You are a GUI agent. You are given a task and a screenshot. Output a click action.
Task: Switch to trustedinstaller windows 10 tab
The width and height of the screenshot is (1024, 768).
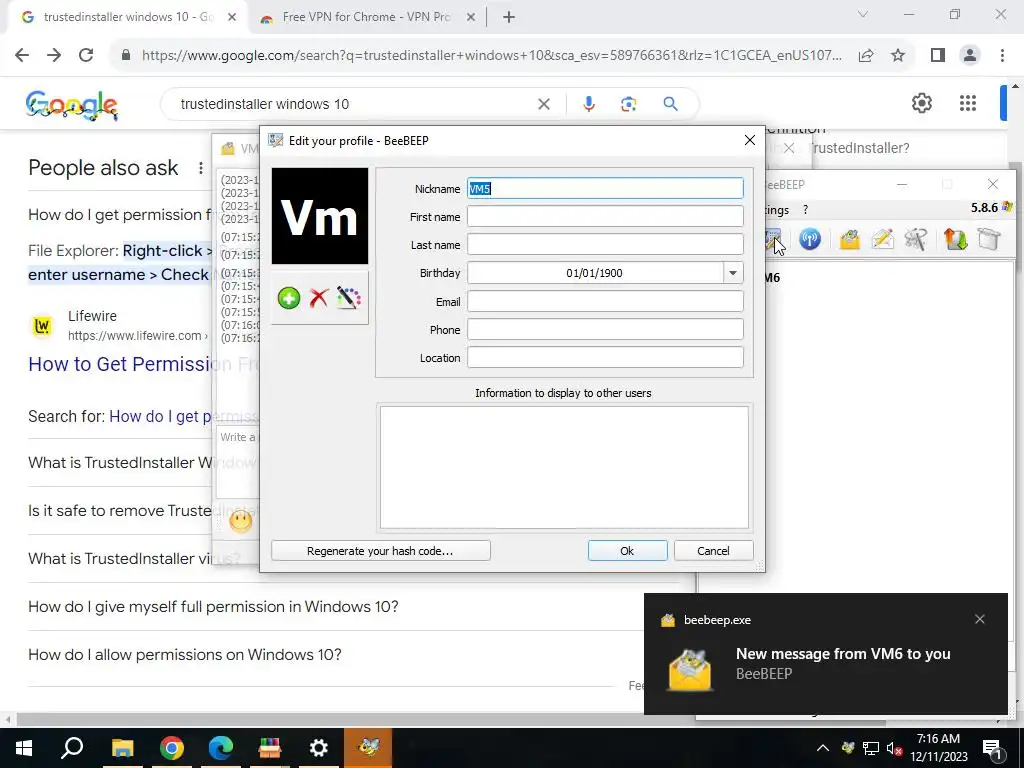[129, 17]
